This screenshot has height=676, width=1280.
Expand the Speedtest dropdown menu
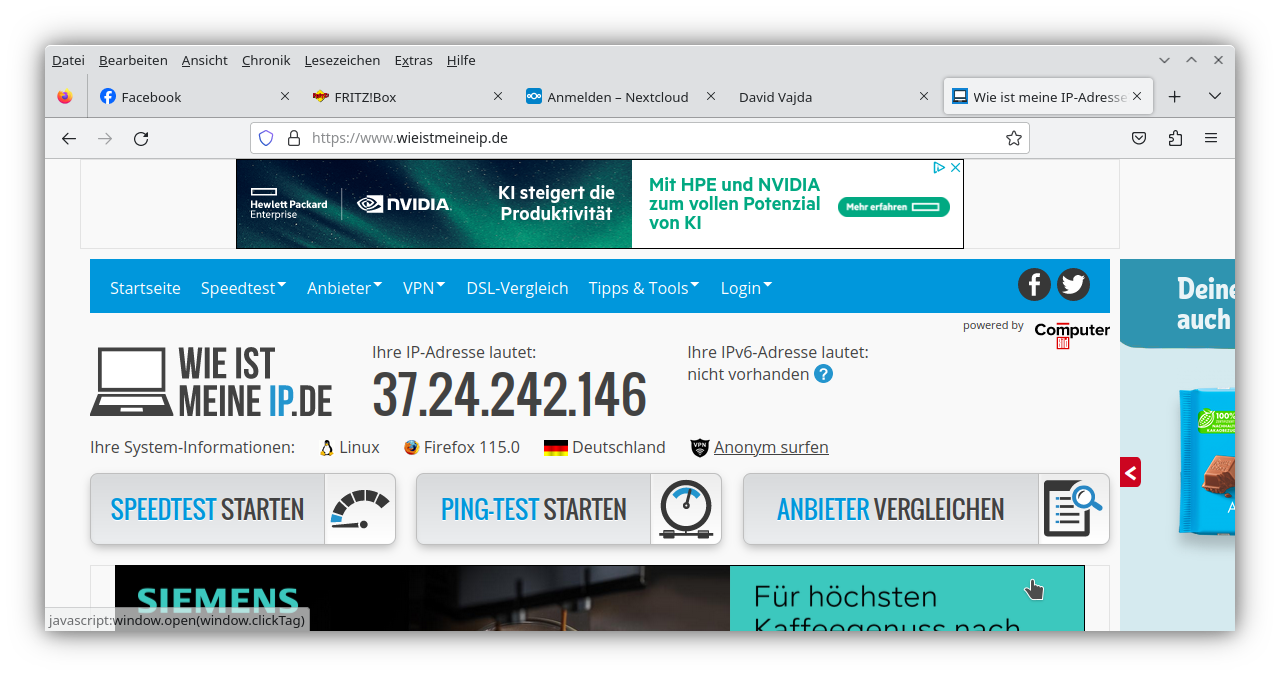click(243, 288)
